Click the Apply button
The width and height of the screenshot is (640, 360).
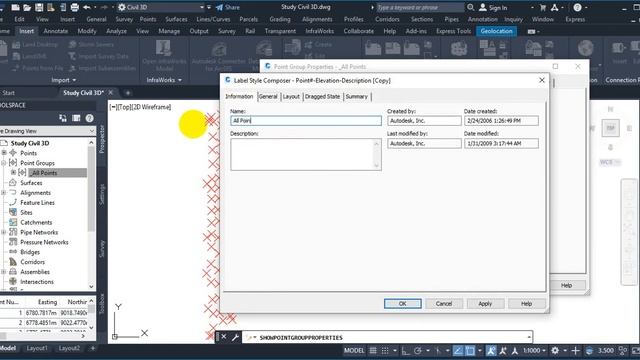coord(485,304)
